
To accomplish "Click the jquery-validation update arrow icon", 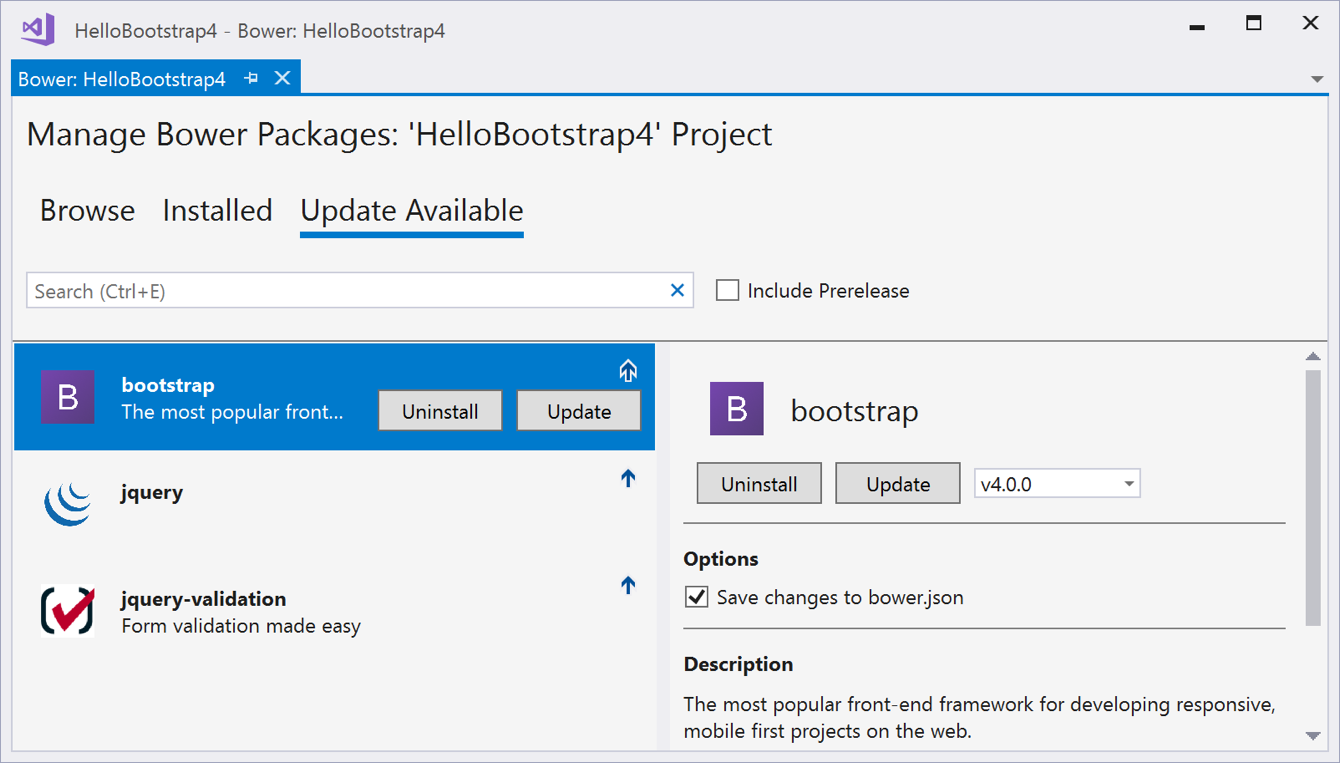I will pos(628,585).
